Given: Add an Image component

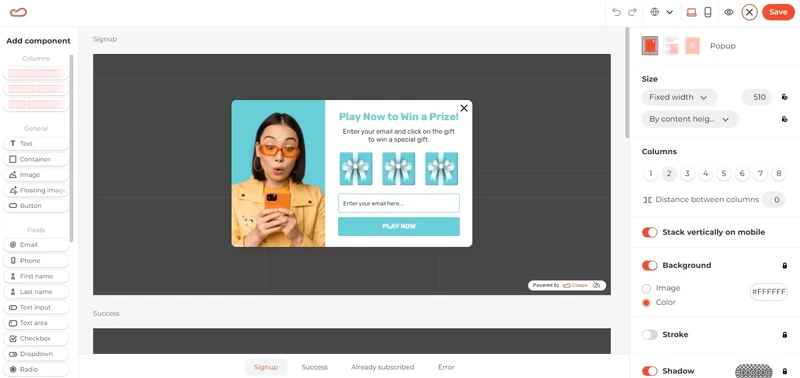Looking at the screenshot, I should coord(36,175).
